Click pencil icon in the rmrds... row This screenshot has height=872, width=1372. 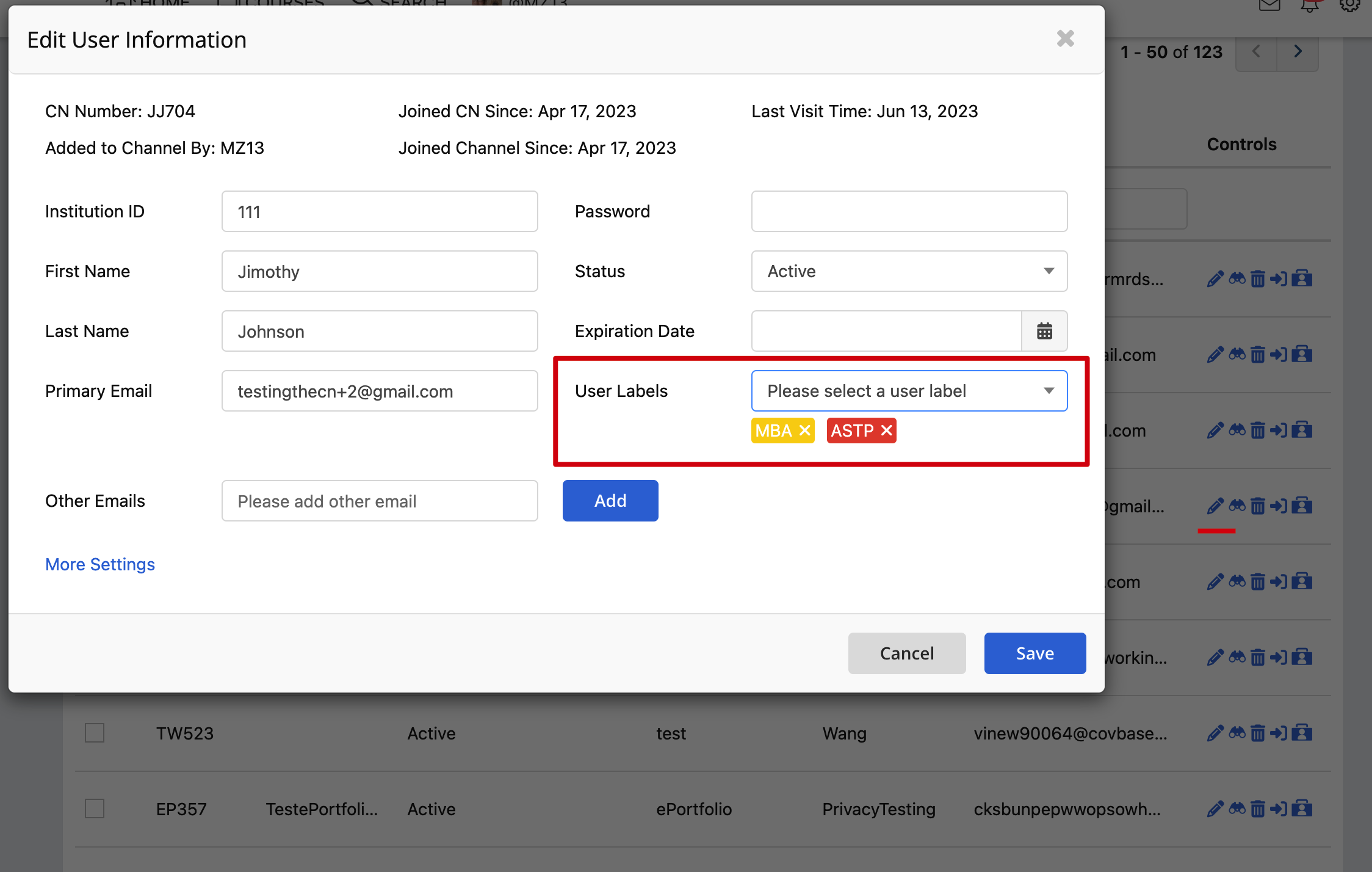pos(1215,278)
